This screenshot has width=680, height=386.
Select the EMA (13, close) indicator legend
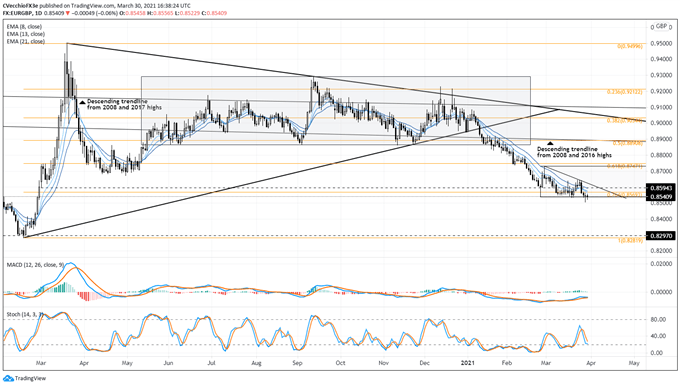25,34
